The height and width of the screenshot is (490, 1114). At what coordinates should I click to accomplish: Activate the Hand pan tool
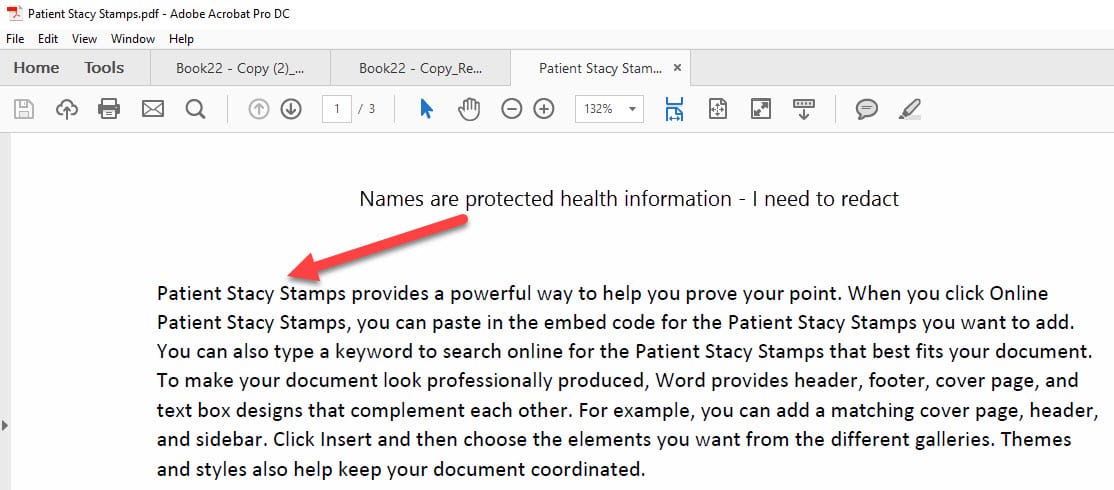tap(469, 109)
